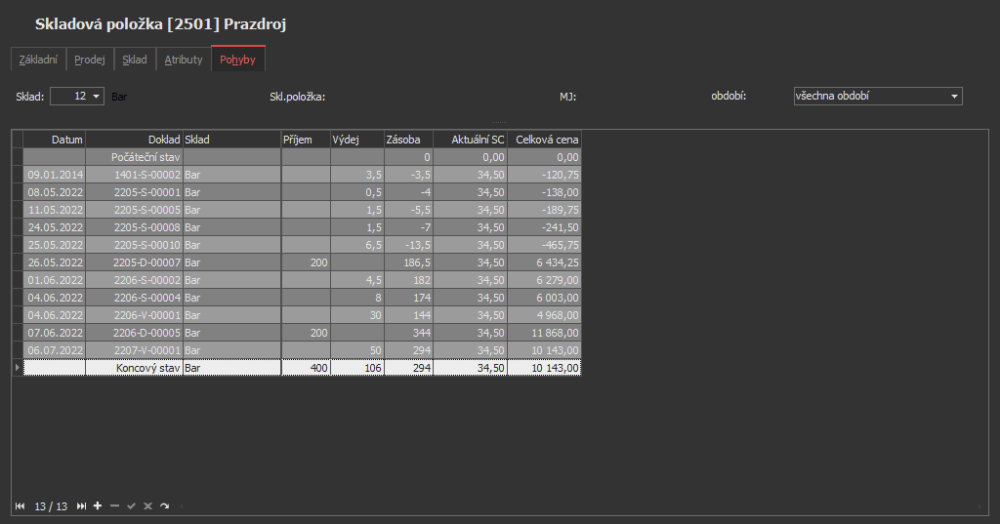The height and width of the screenshot is (524, 1000).
Task: Click date cell 26.05.2022
Action: [54, 262]
